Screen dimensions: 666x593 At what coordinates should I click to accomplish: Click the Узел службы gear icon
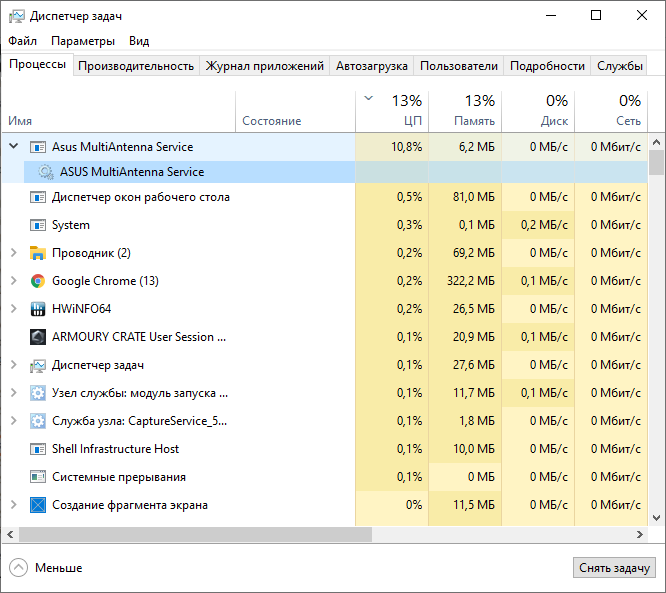click(38, 393)
